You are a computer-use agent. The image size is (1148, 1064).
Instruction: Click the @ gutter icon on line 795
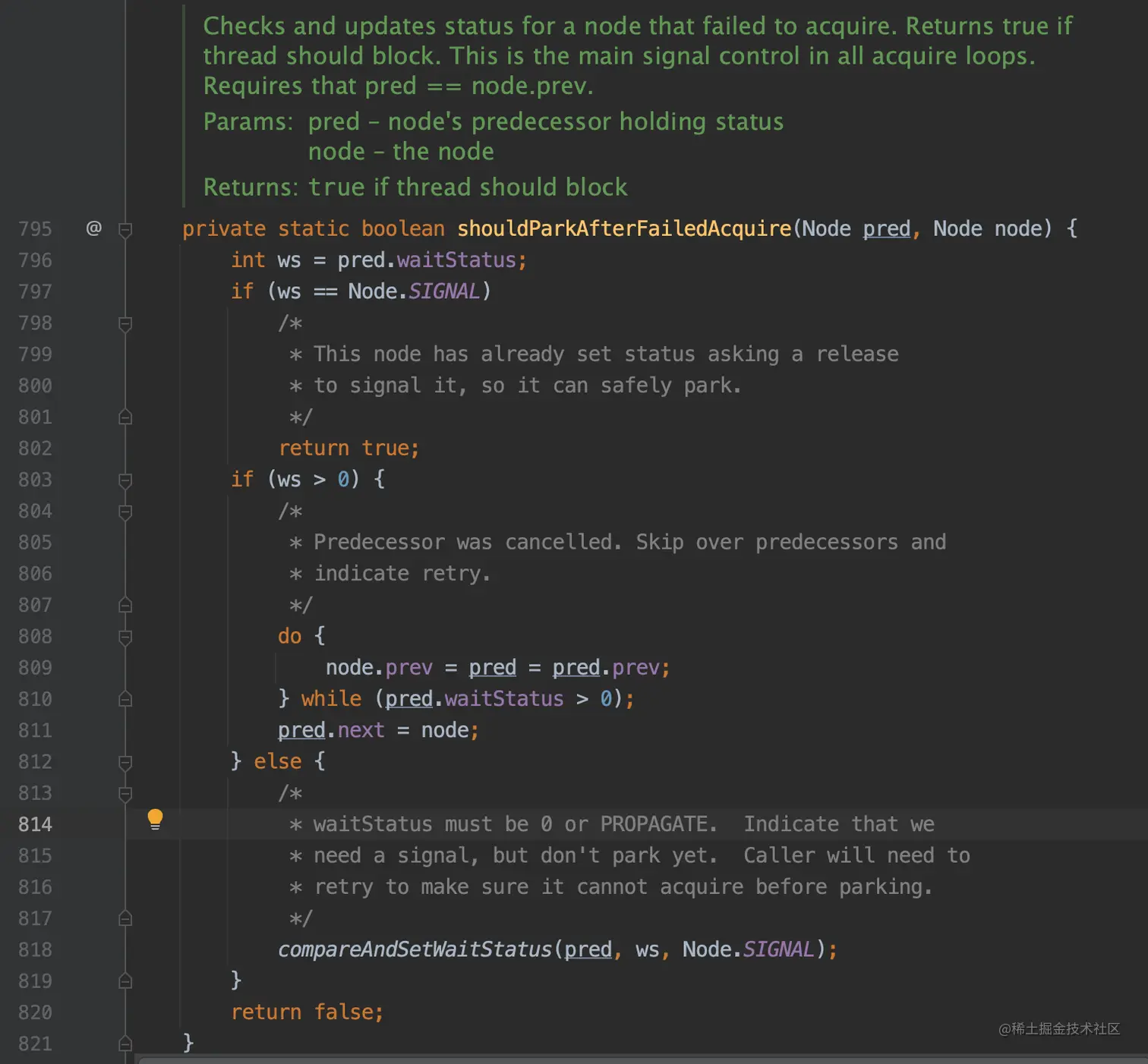(93, 228)
